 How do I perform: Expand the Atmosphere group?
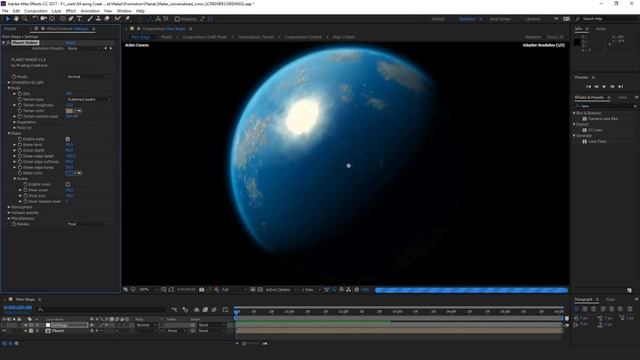click(x=9, y=207)
